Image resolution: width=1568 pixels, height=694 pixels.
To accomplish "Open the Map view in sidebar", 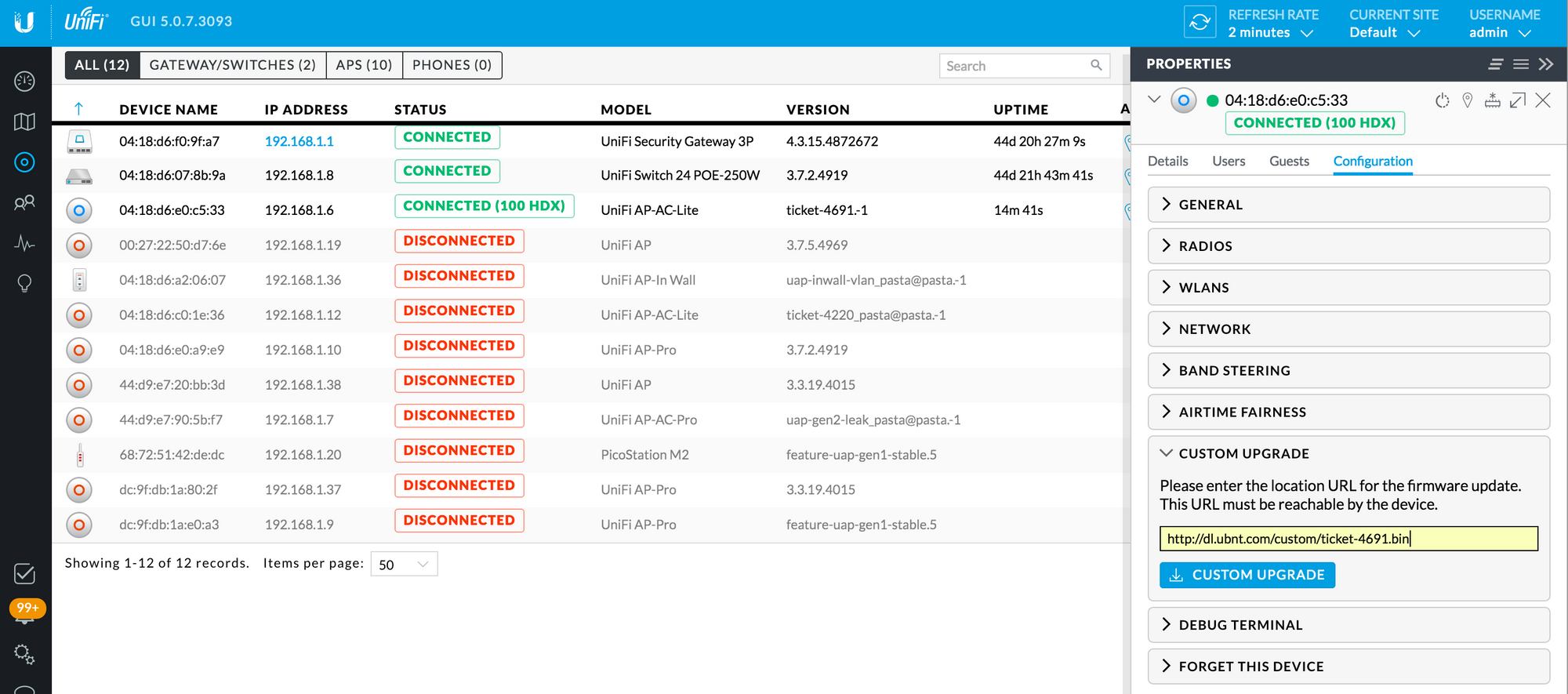I will [24, 122].
